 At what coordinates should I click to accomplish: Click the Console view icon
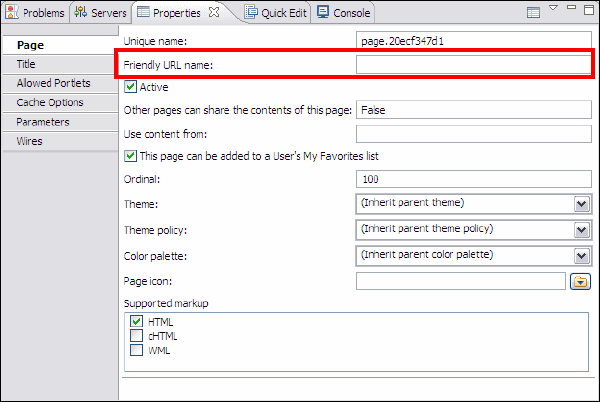[x=321, y=13]
